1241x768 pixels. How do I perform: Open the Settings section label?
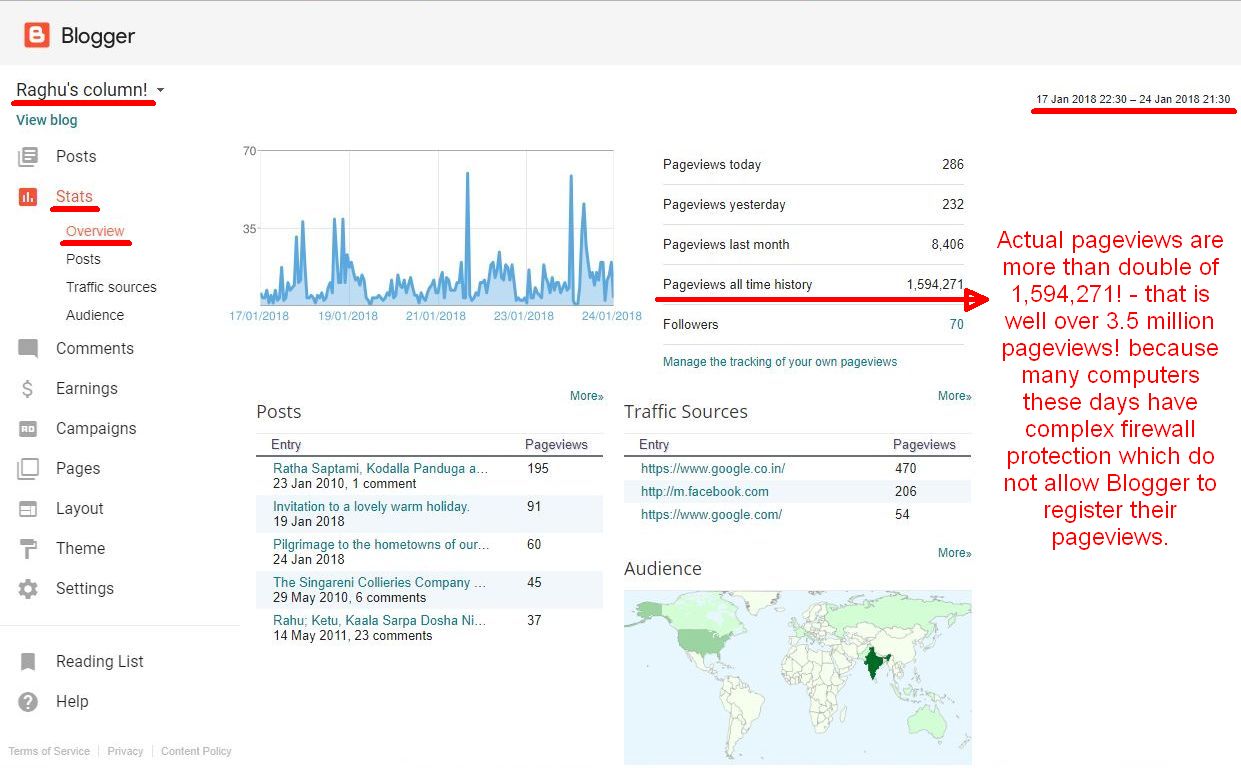(85, 589)
